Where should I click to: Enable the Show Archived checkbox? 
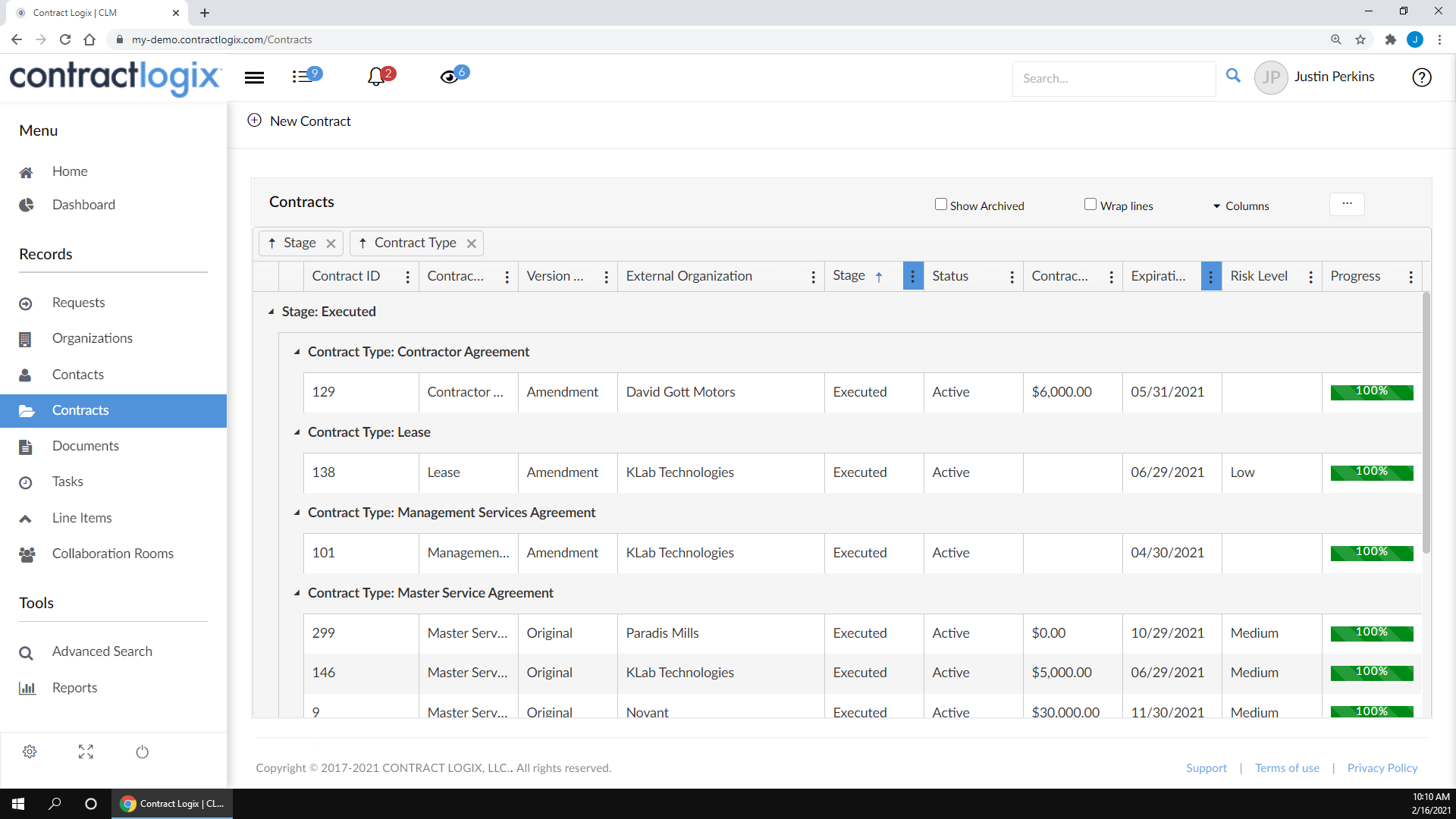pyautogui.click(x=940, y=204)
